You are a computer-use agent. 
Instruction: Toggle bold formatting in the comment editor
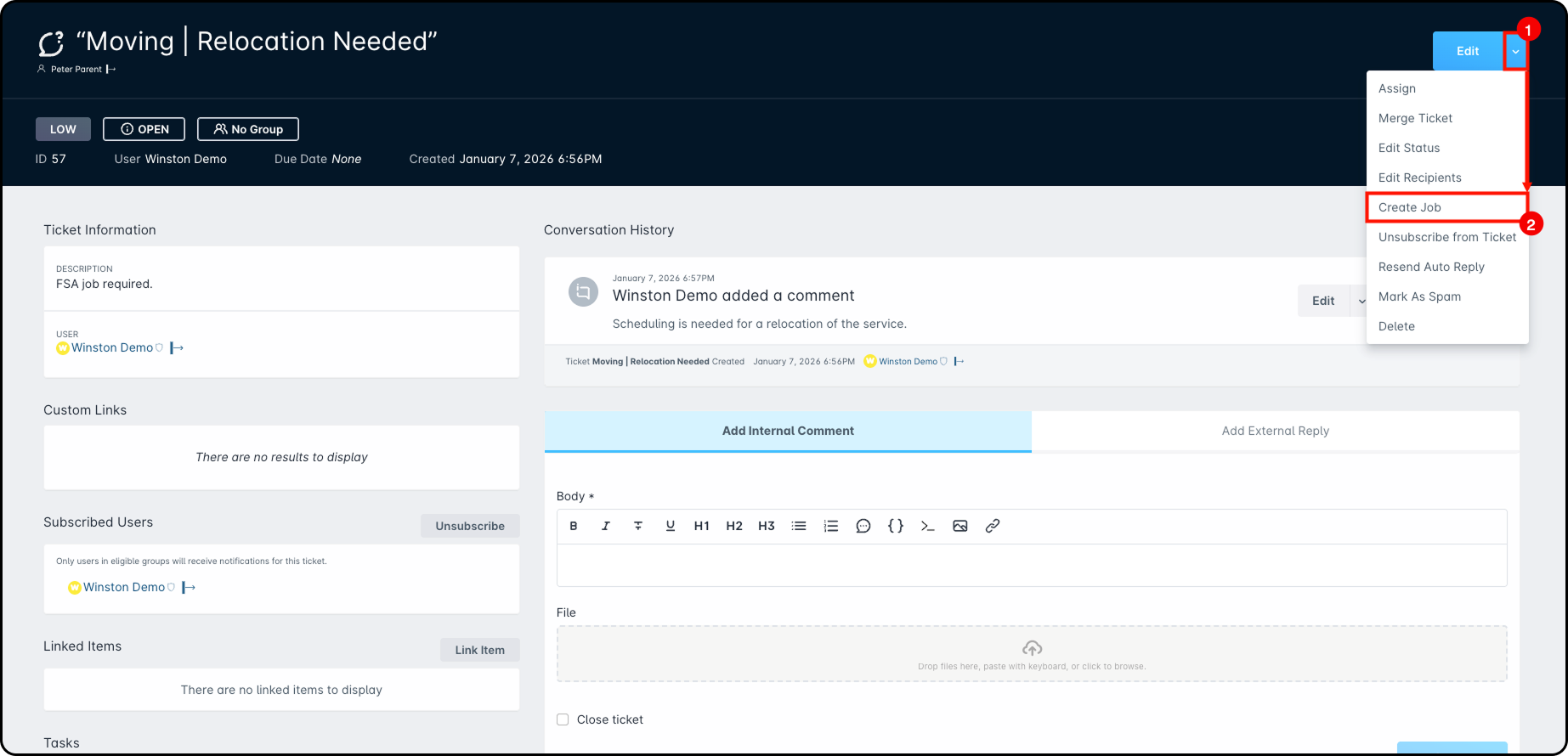[574, 526]
